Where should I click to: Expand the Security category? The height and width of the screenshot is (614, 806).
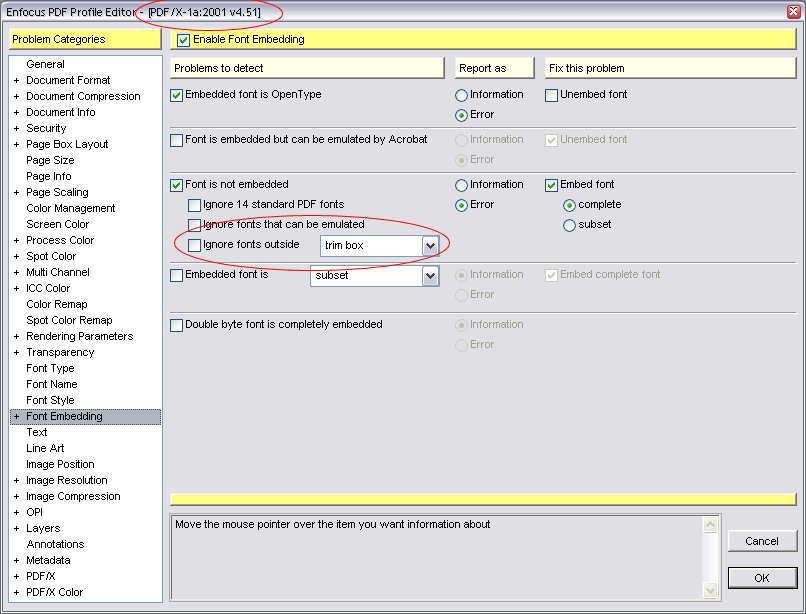pos(16,129)
